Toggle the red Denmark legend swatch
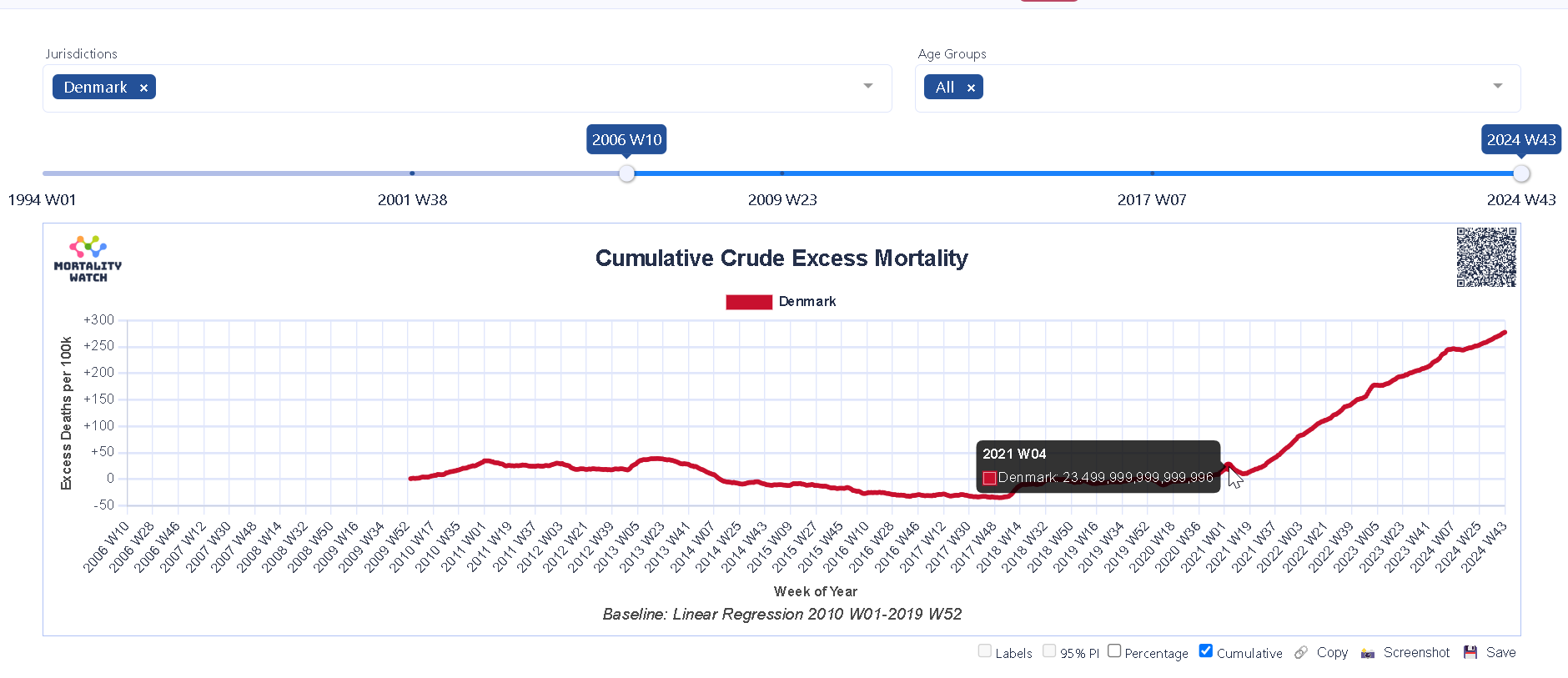Viewport: 1568px width, 678px height. pyautogui.click(x=748, y=302)
